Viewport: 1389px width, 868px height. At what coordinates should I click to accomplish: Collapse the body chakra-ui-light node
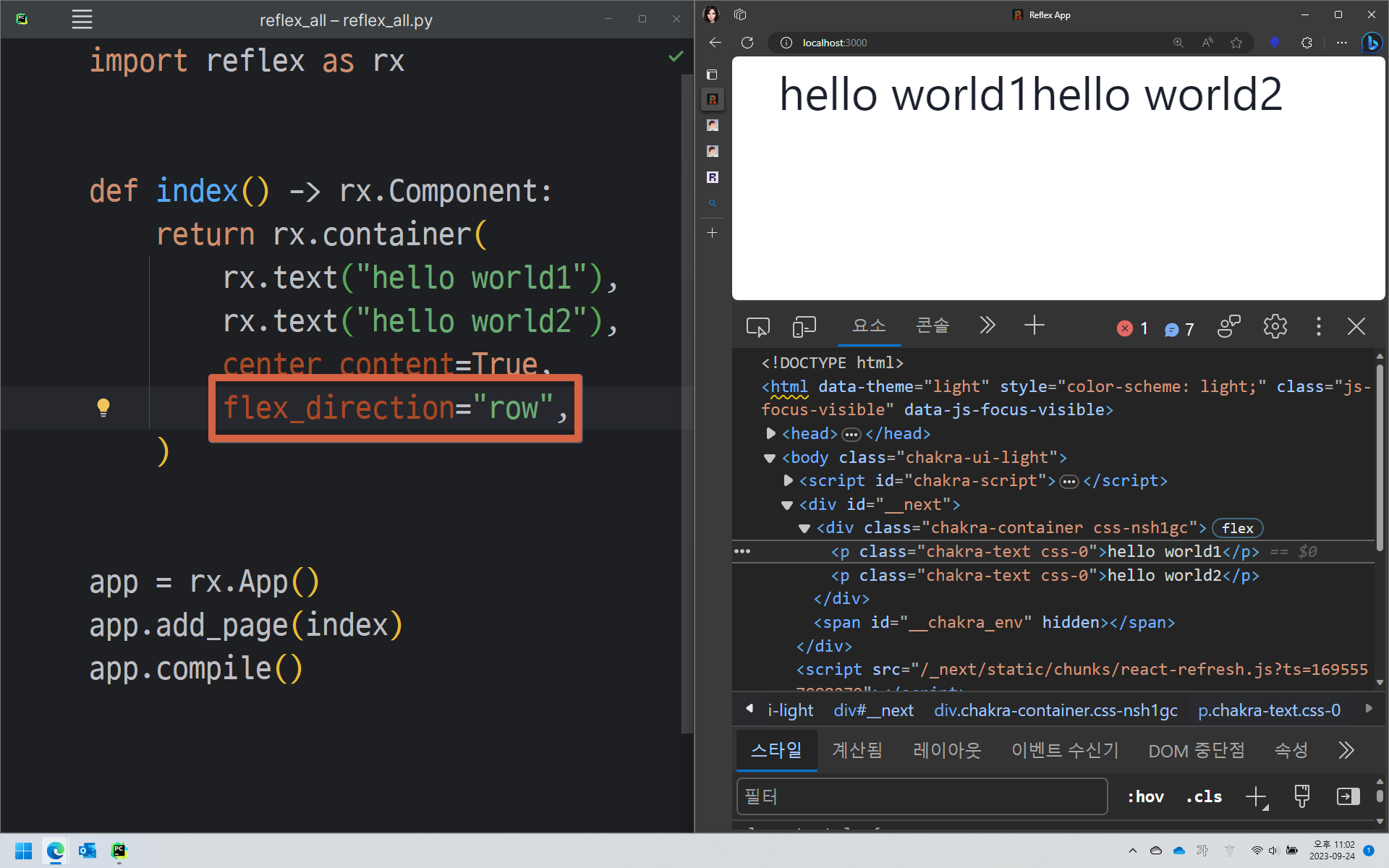770,458
